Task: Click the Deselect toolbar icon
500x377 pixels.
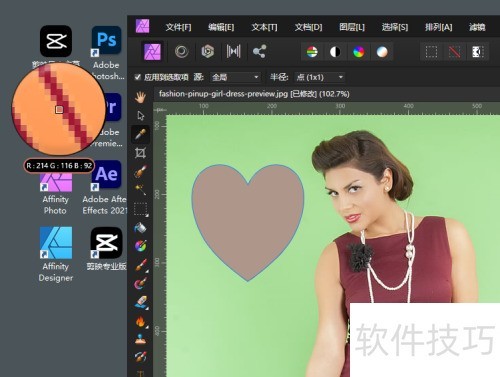Action: 455,52
